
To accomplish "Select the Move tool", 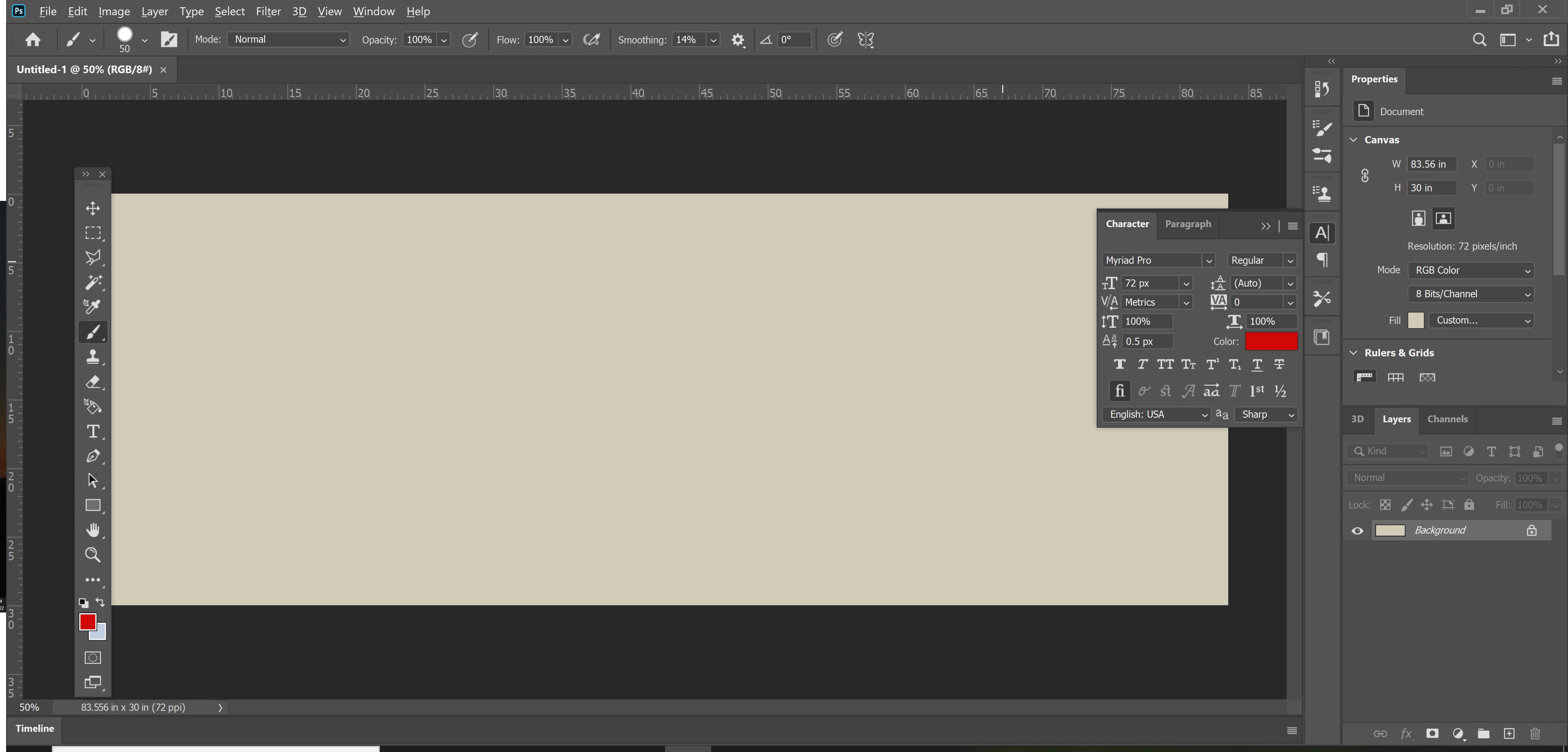I will (93, 208).
